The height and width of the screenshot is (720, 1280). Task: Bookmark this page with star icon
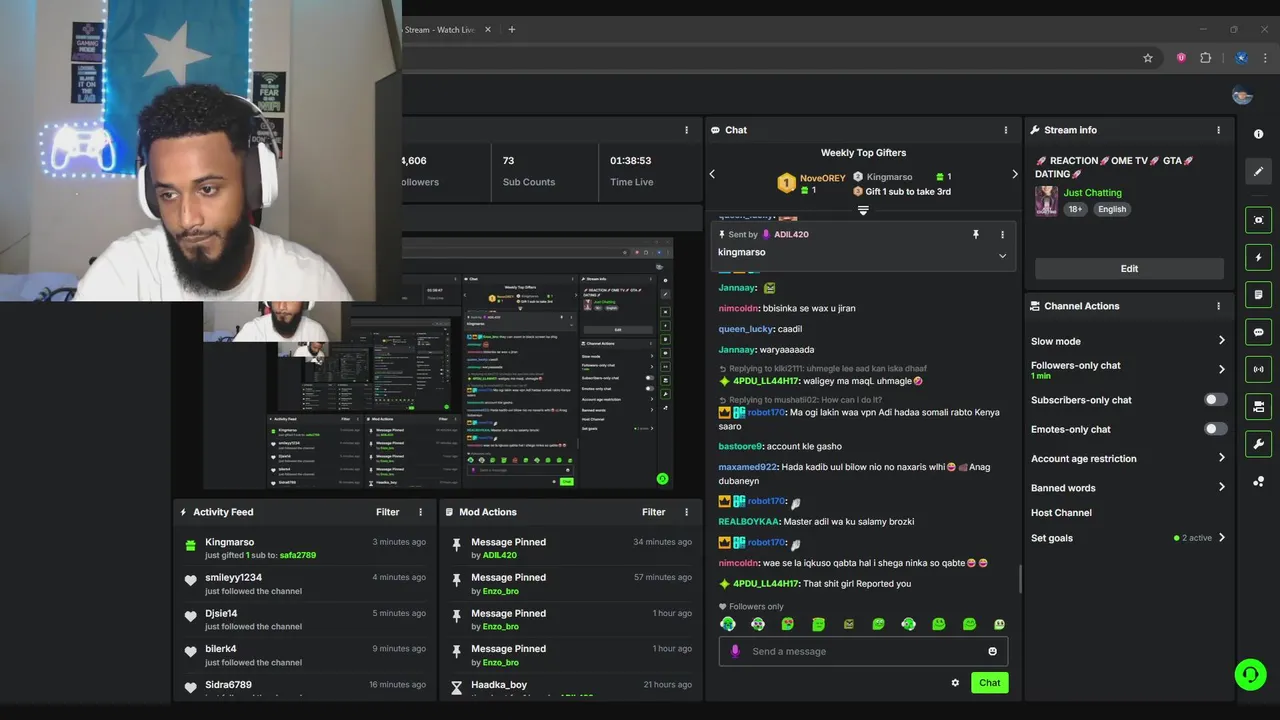point(1148,58)
